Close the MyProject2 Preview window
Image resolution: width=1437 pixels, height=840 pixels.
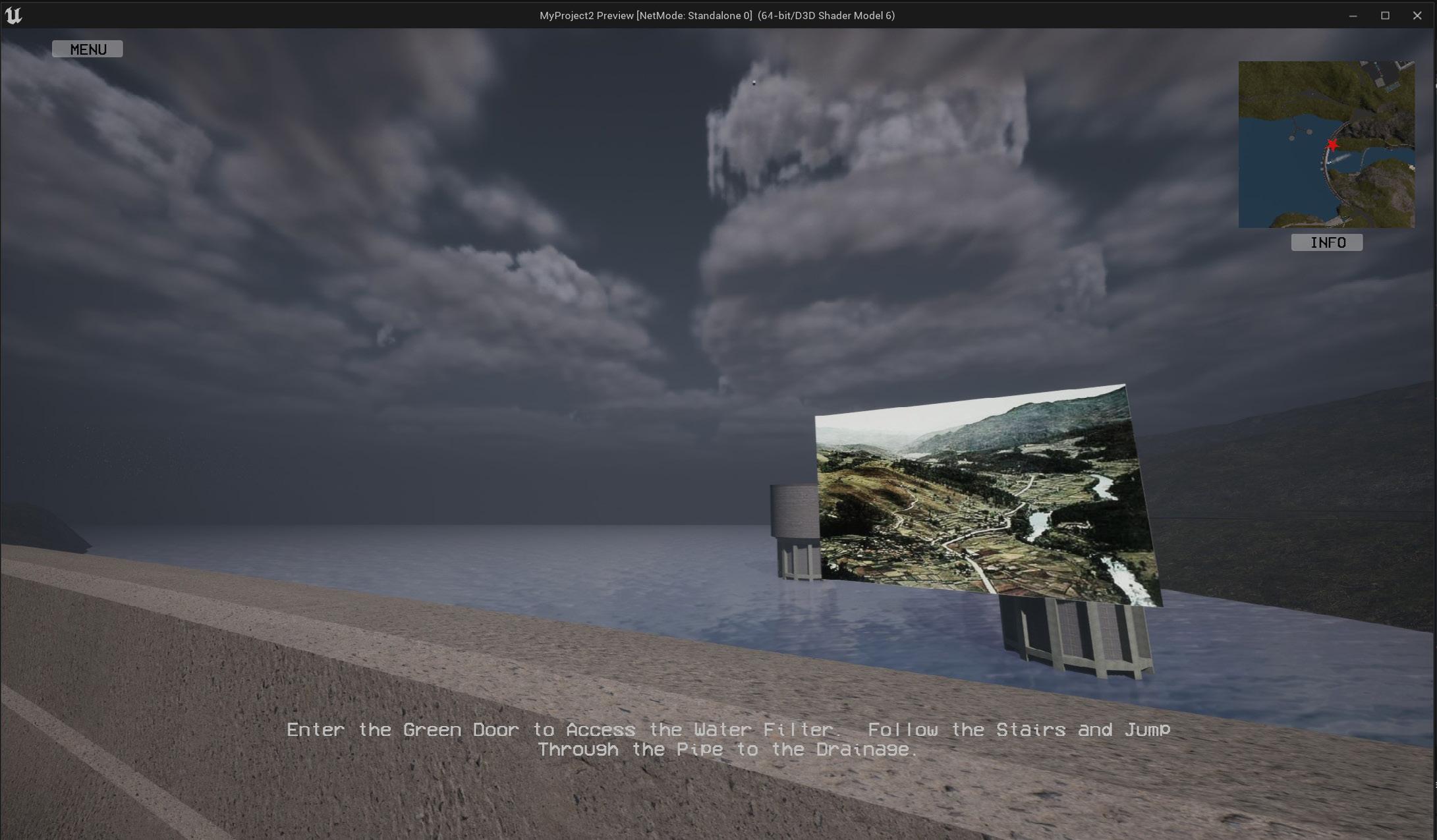pyautogui.click(x=1417, y=15)
